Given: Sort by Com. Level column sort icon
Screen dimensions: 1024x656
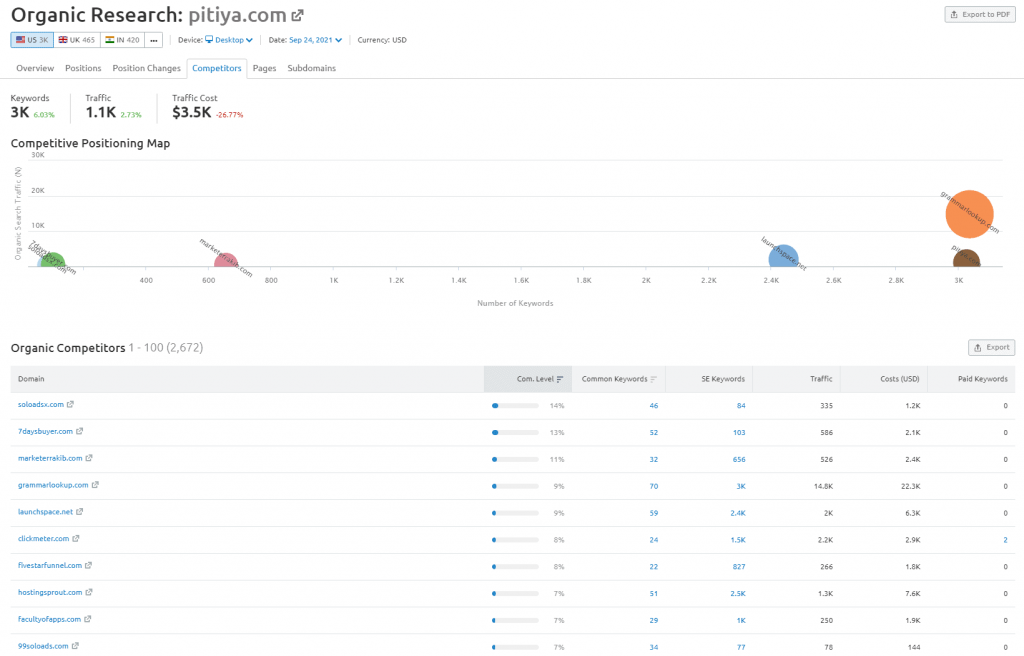Looking at the screenshot, I should pos(560,379).
